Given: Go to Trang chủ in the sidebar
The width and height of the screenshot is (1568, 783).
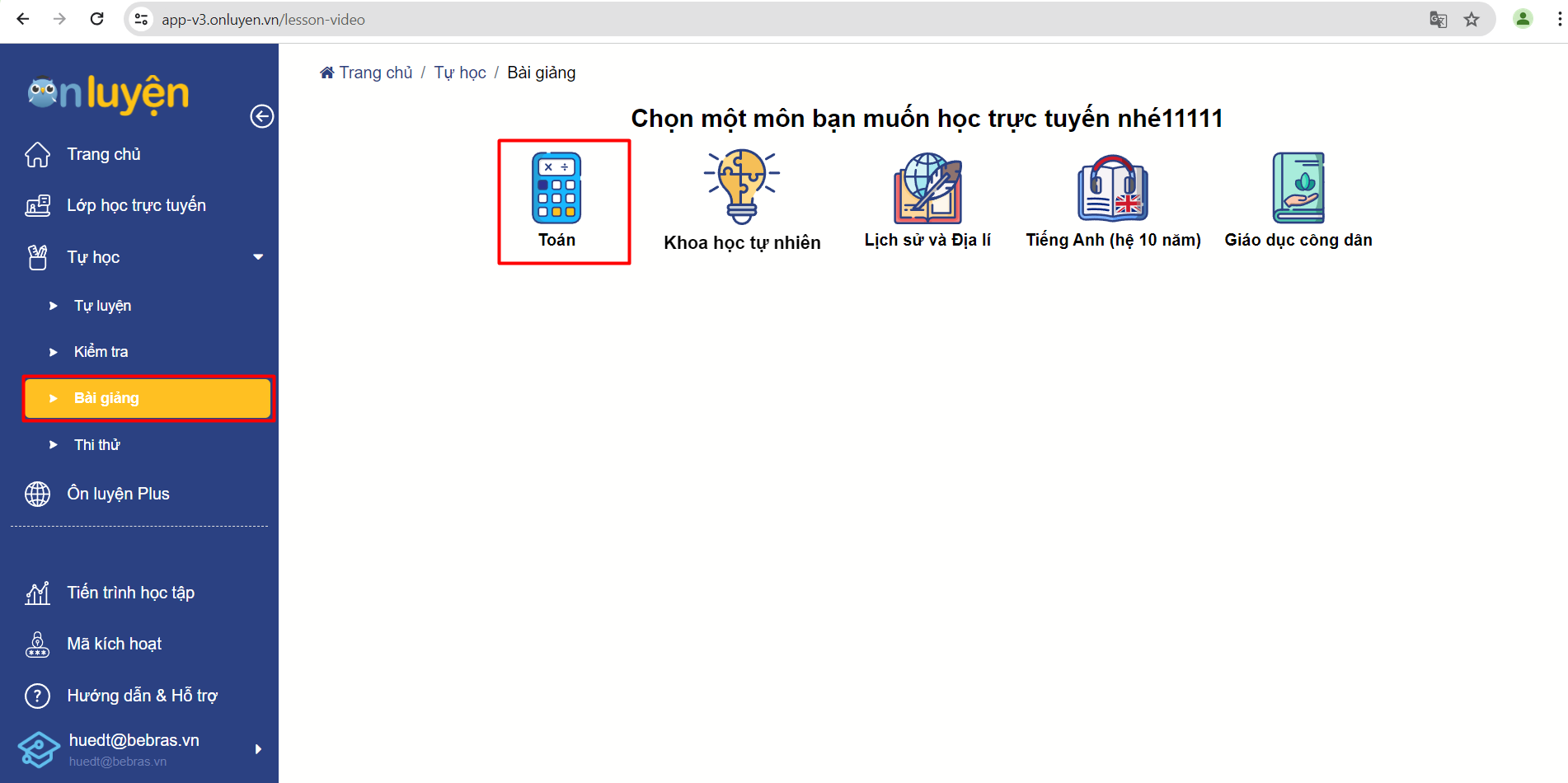Looking at the screenshot, I should tap(104, 154).
